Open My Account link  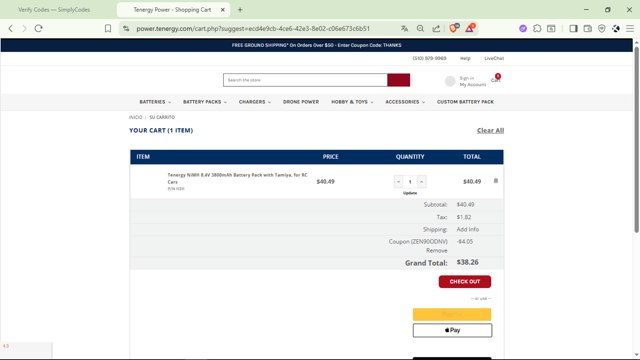tap(473, 84)
